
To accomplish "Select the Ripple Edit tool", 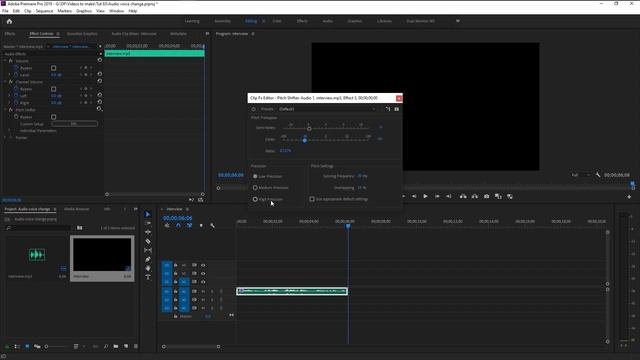I will [148, 232].
